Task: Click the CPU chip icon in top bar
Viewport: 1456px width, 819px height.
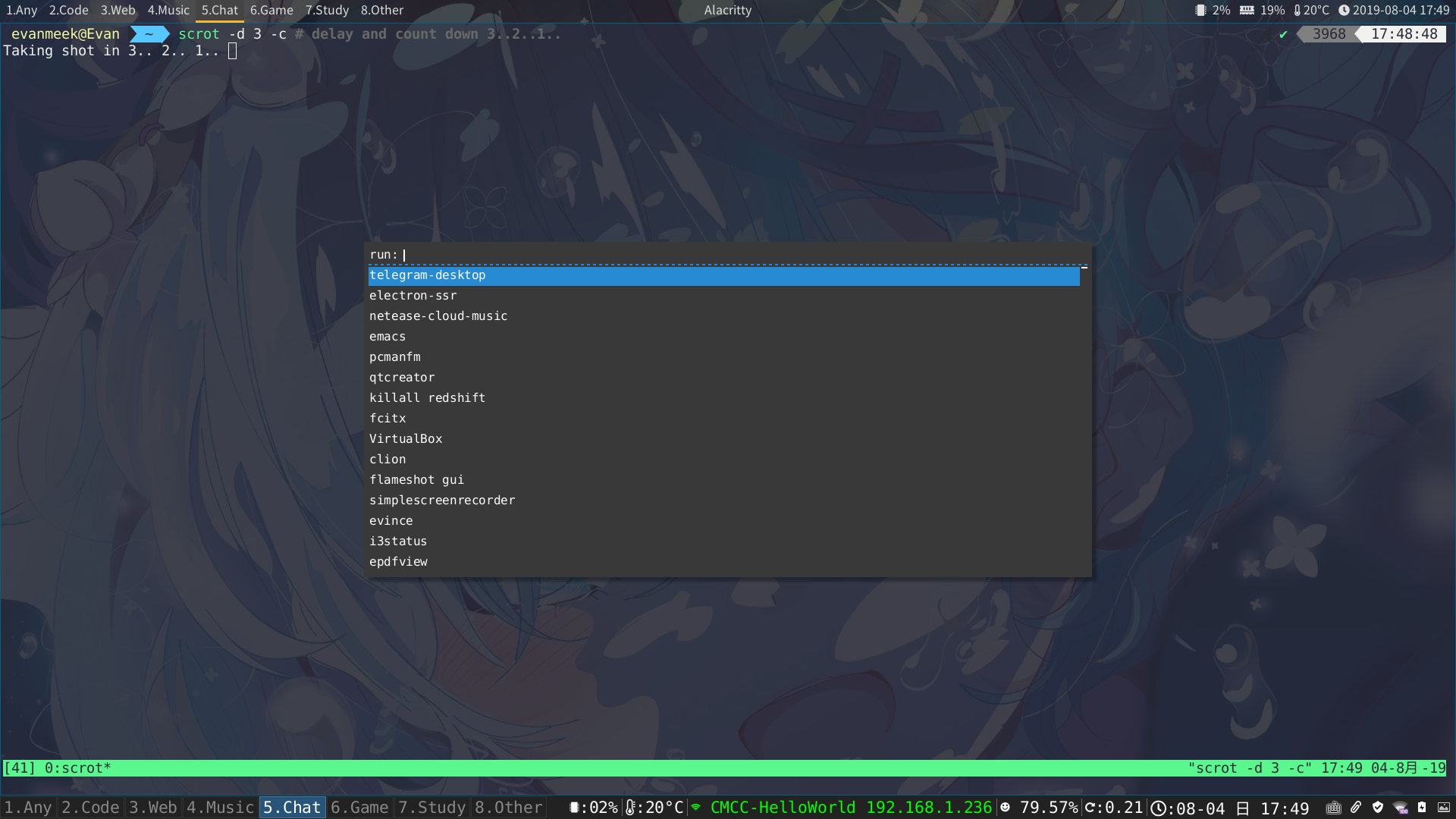Action: (1200, 11)
